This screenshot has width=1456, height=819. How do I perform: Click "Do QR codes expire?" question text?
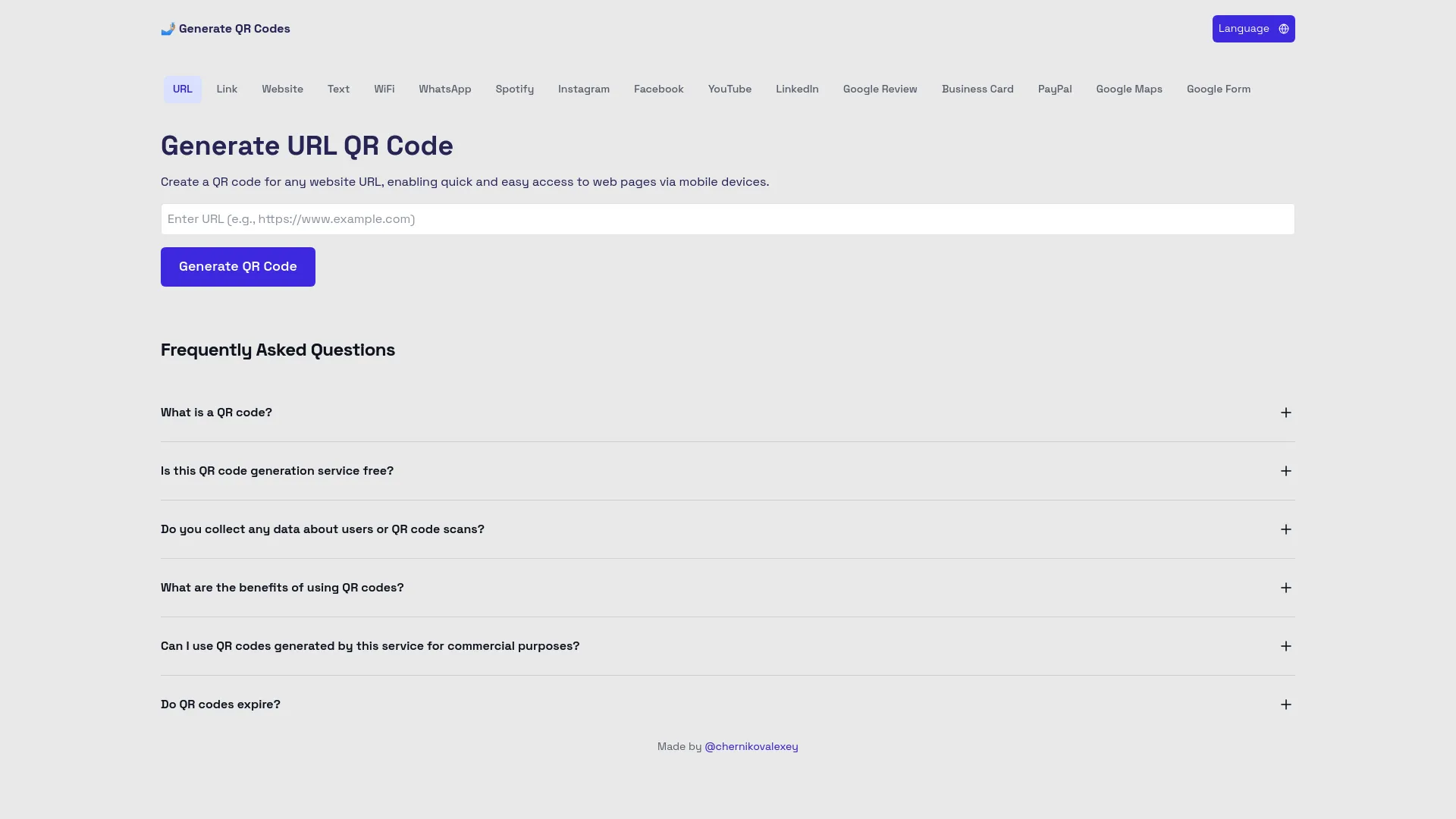point(221,704)
